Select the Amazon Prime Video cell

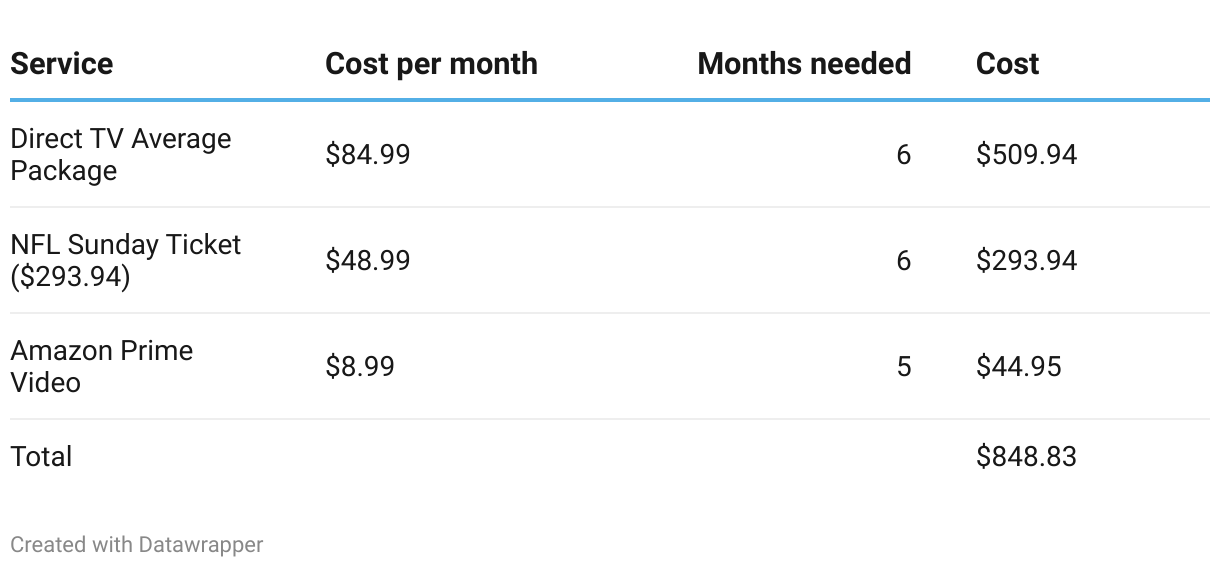[101, 366]
